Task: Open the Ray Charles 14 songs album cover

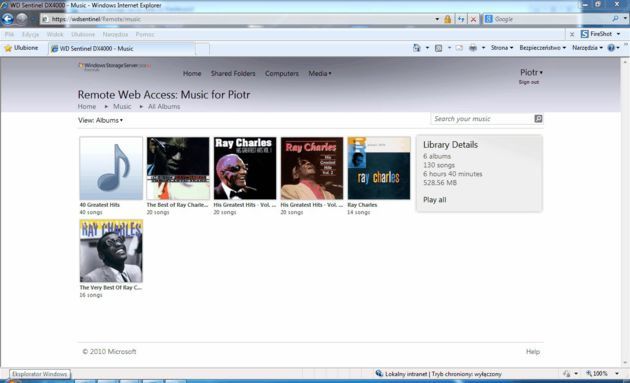Action: coord(379,168)
